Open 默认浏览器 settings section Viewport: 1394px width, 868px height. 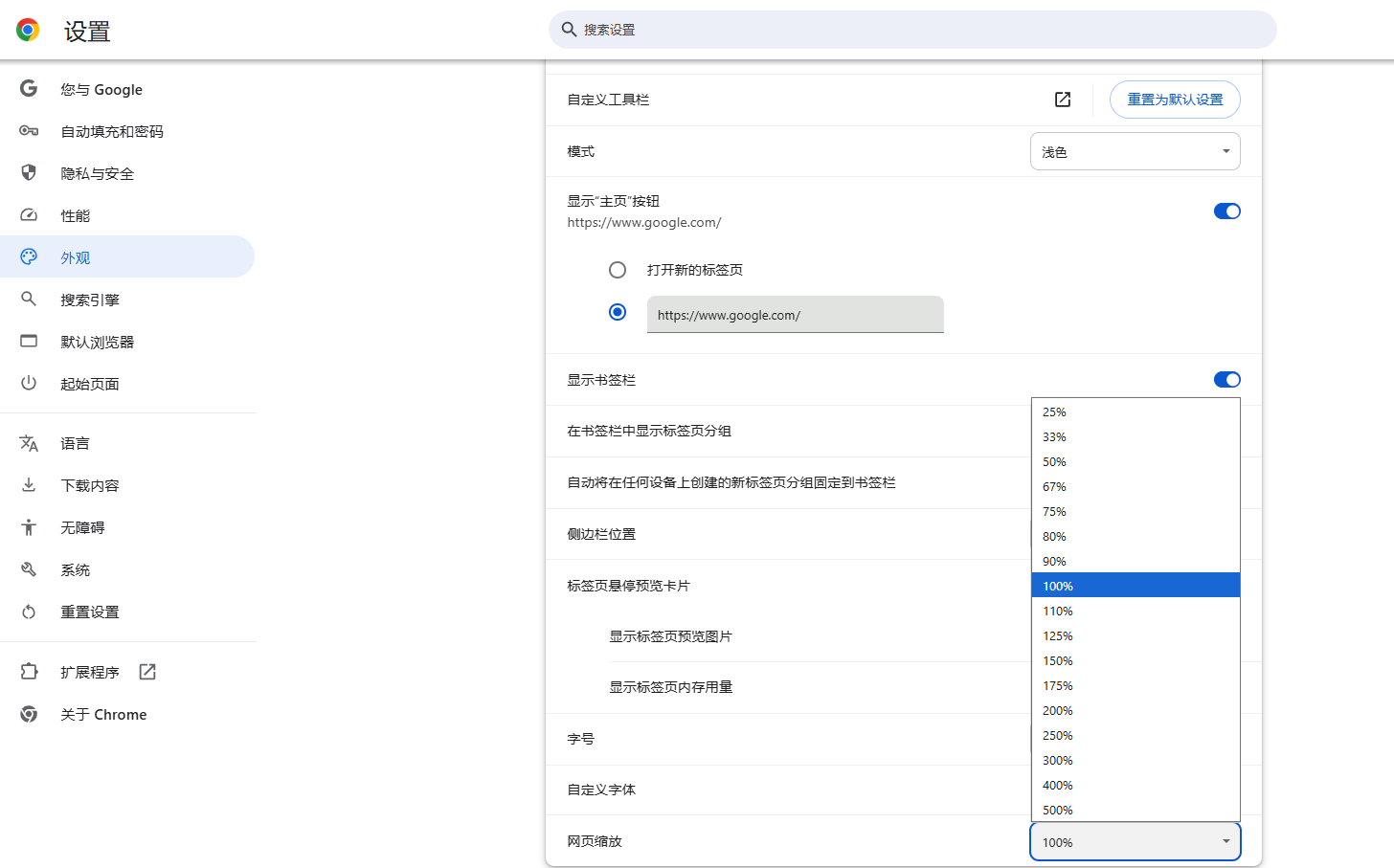(127, 342)
